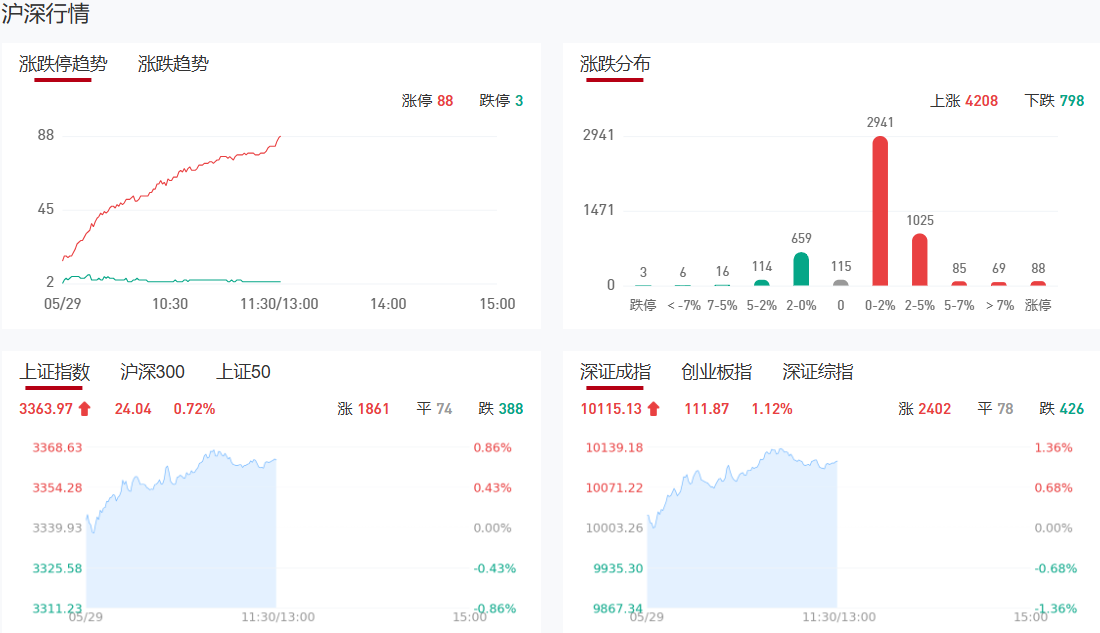The width and height of the screenshot is (1100, 633).
Task: Click the 涨停 88 count label
Action: point(427,101)
